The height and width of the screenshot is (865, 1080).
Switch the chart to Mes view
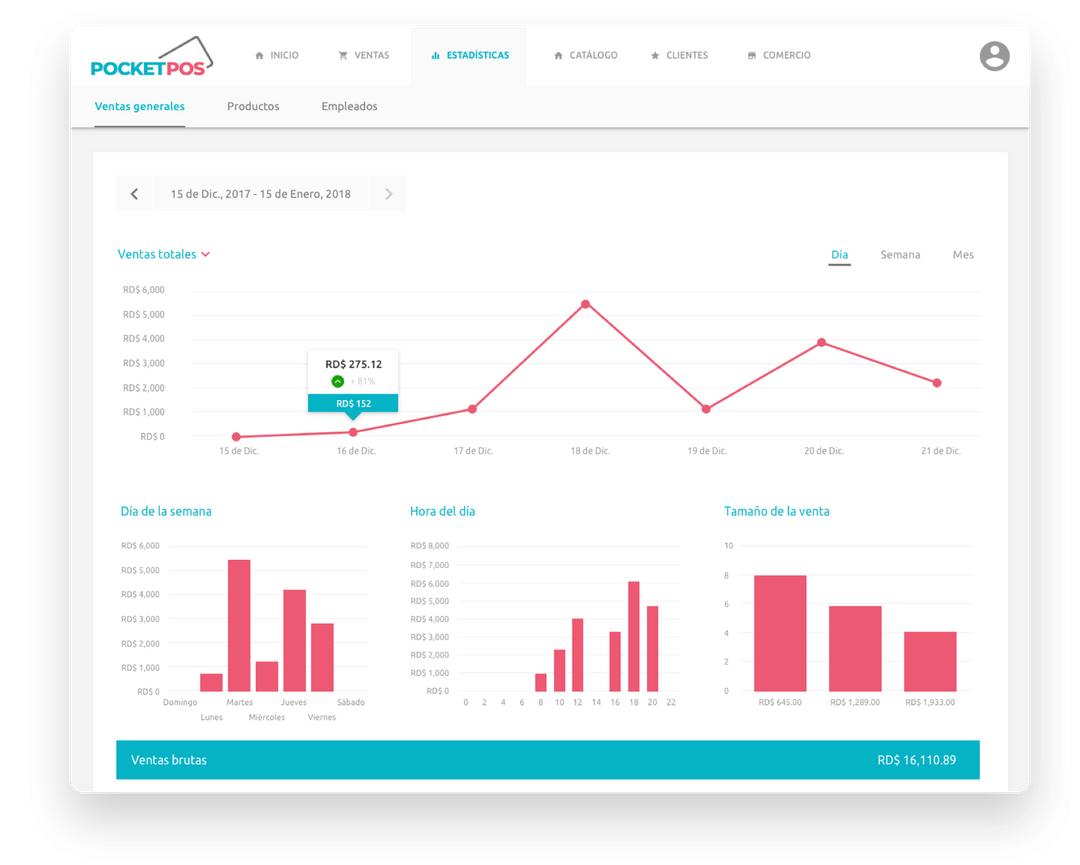click(x=962, y=254)
